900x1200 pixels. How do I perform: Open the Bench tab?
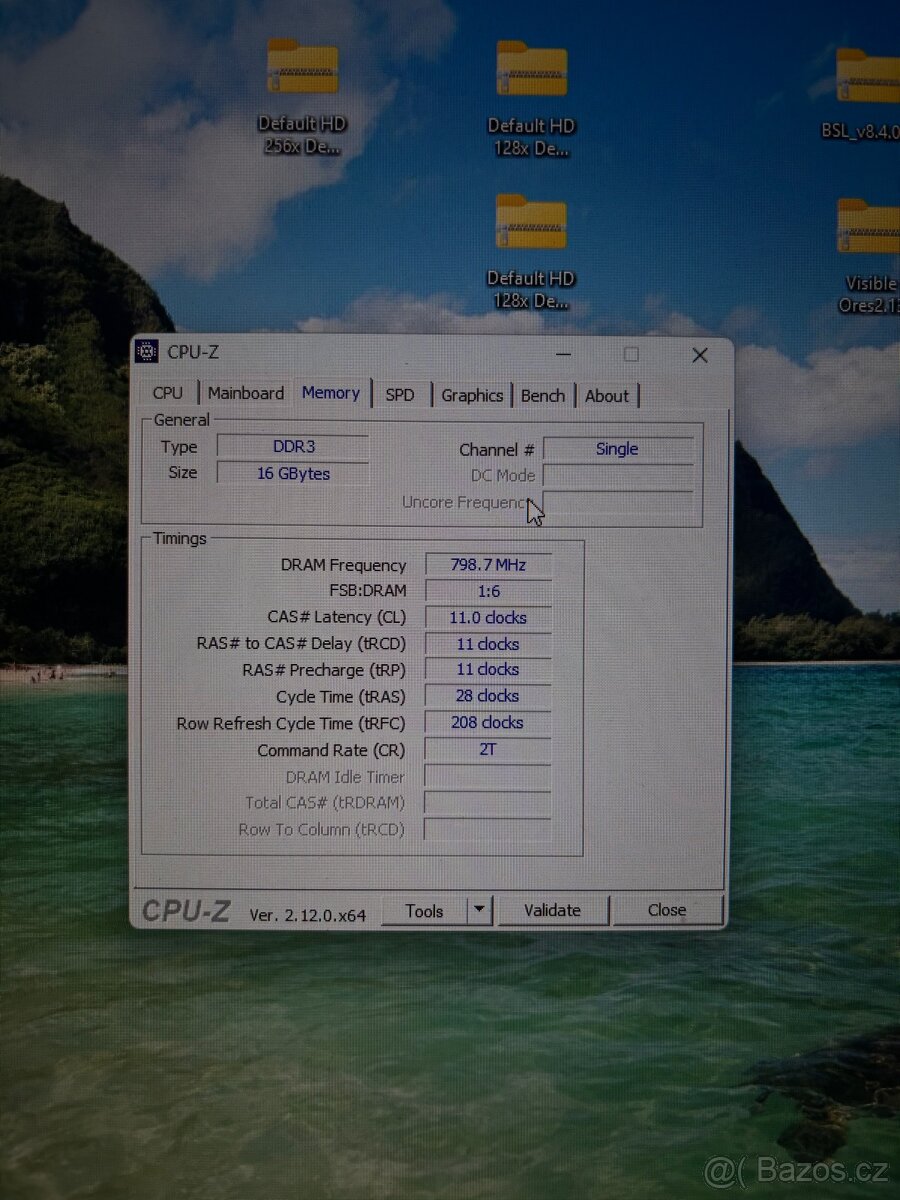point(543,395)
